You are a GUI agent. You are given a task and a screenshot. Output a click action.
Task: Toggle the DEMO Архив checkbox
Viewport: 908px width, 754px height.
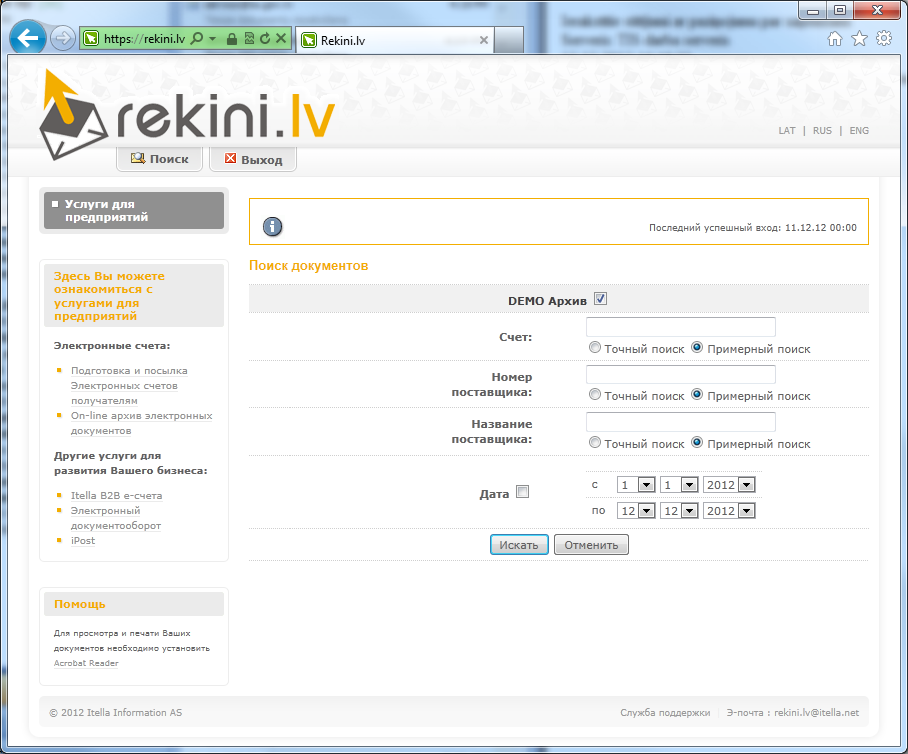[x=601, y=299]
